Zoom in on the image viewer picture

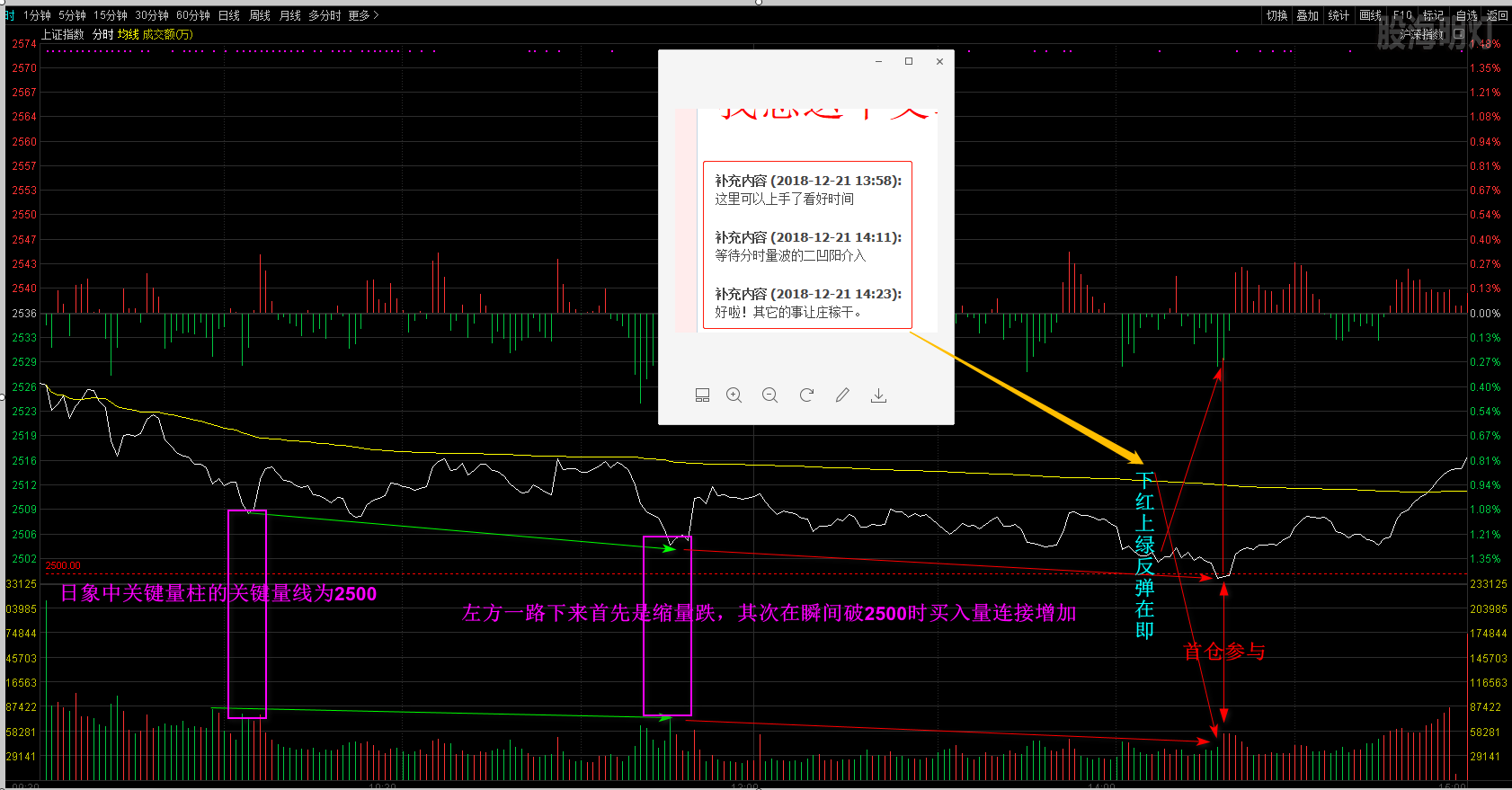click(734, 395)
